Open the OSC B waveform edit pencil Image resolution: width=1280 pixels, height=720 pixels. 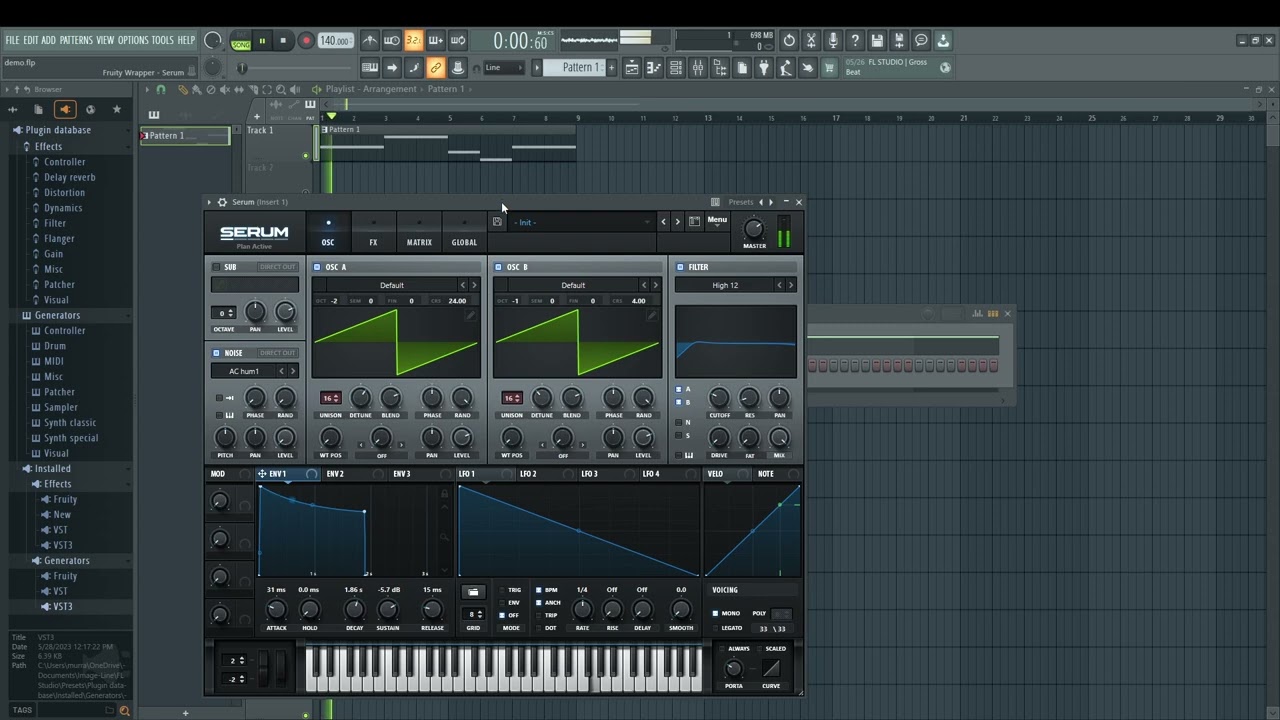(652, 315)
